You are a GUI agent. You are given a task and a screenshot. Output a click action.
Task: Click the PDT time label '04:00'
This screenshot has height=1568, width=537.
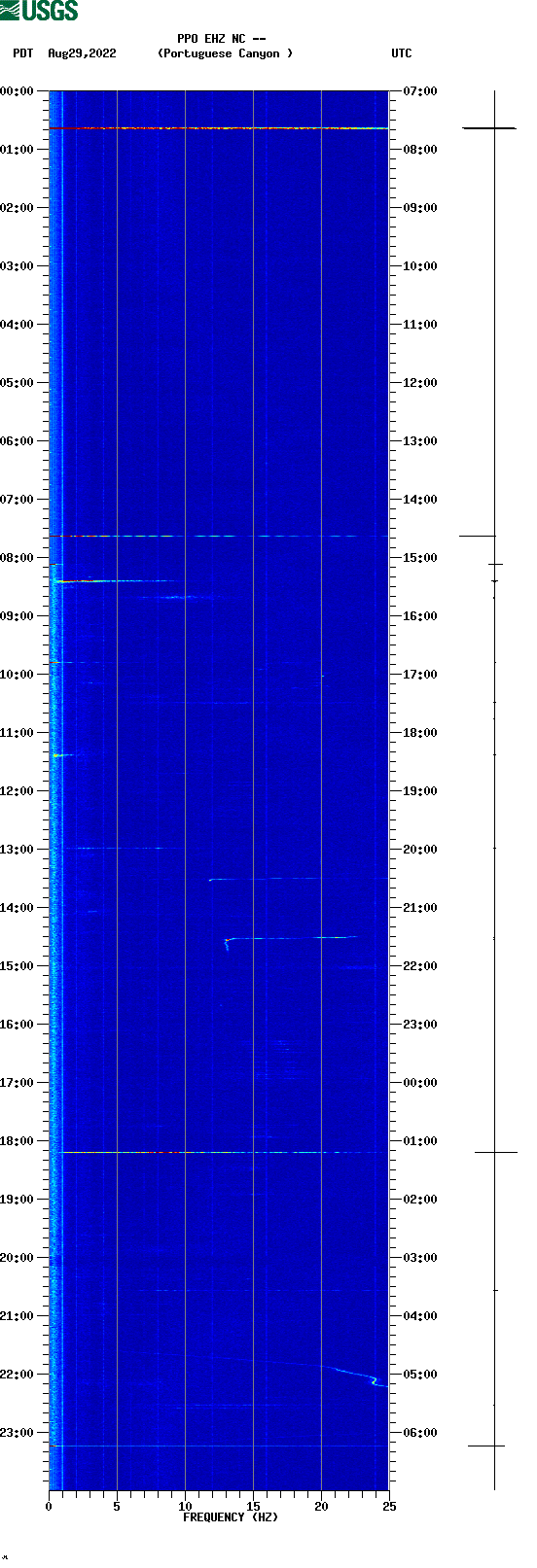point(18,325)
